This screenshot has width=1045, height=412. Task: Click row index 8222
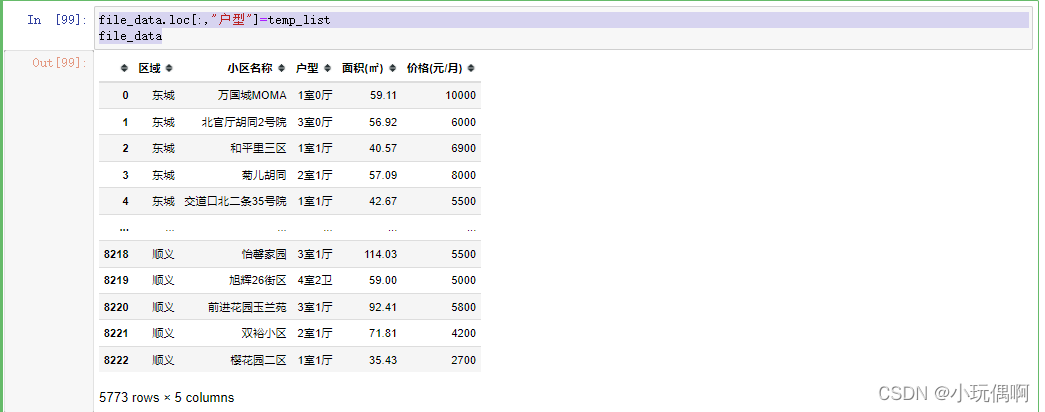[x=116, y=360]
